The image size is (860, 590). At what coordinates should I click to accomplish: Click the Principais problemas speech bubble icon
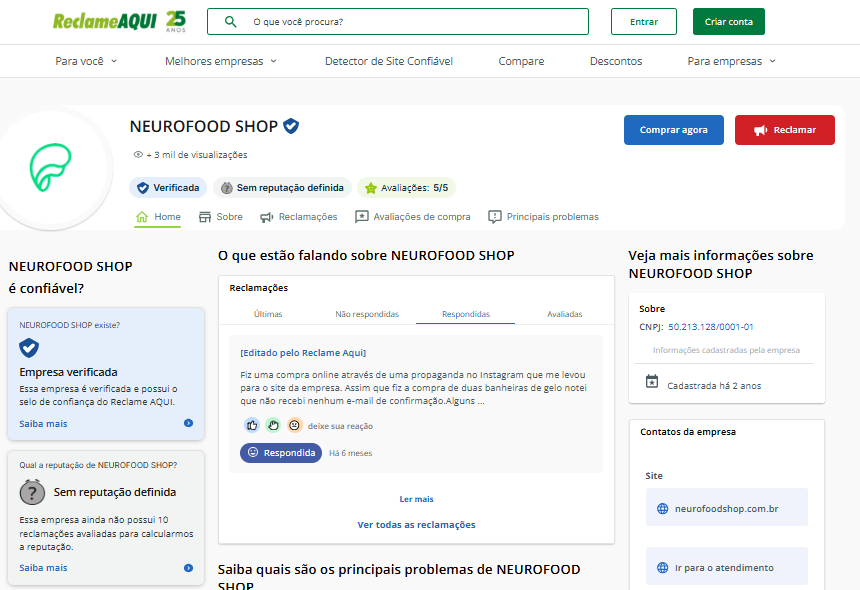pos(493,216)
